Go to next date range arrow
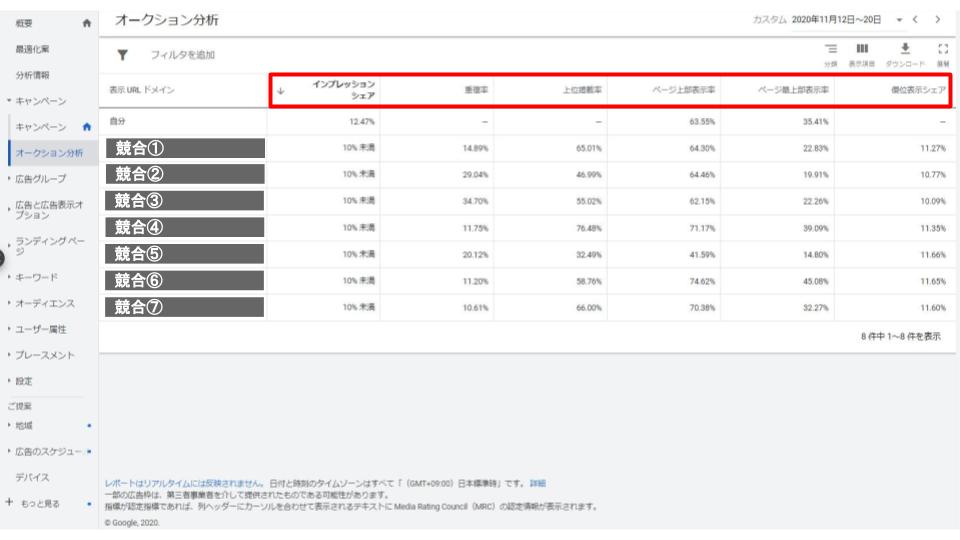The width and height of the screenshot is (960, 540). click(937, 20)
